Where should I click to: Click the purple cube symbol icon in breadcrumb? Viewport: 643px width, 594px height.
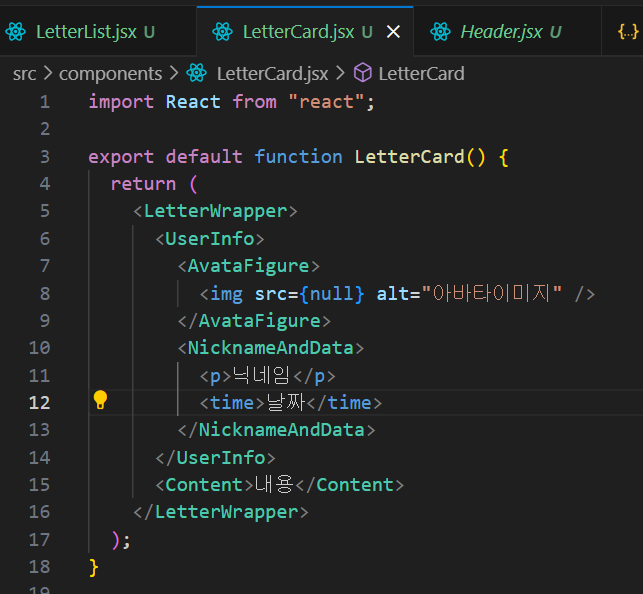coord(363,73)
